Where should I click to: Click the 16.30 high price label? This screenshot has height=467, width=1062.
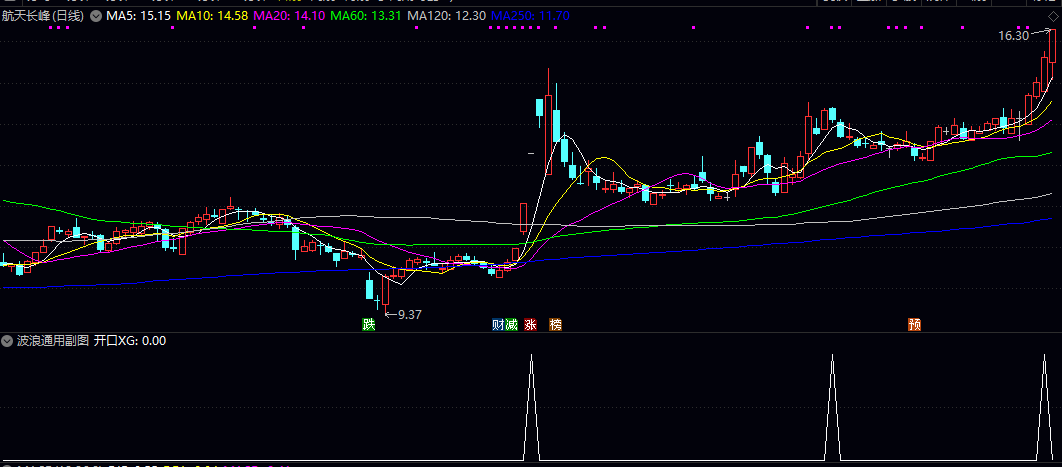pyautogui.click(x=1013, y=36)
